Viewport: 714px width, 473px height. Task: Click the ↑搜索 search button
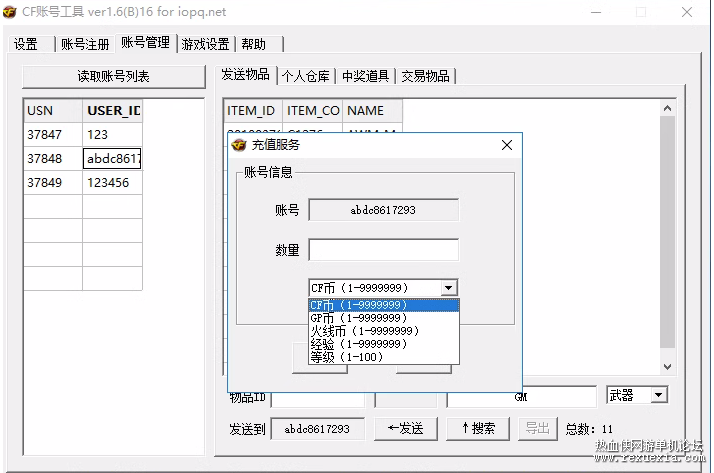(x=478, y=428)
